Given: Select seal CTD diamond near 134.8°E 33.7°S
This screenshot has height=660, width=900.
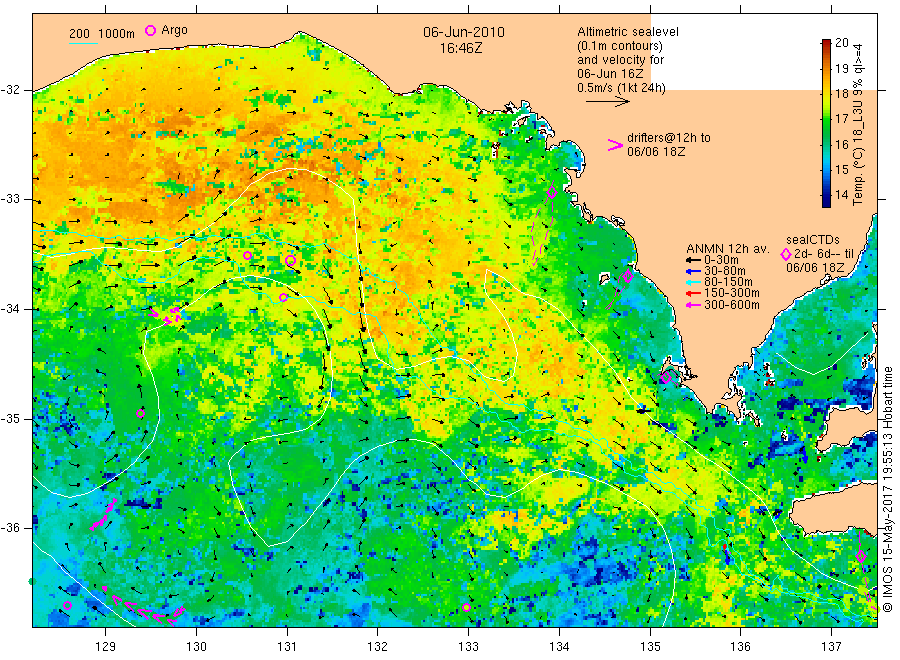Looking at the screenshot, I should pyautogui.click(x=628, y=276).
